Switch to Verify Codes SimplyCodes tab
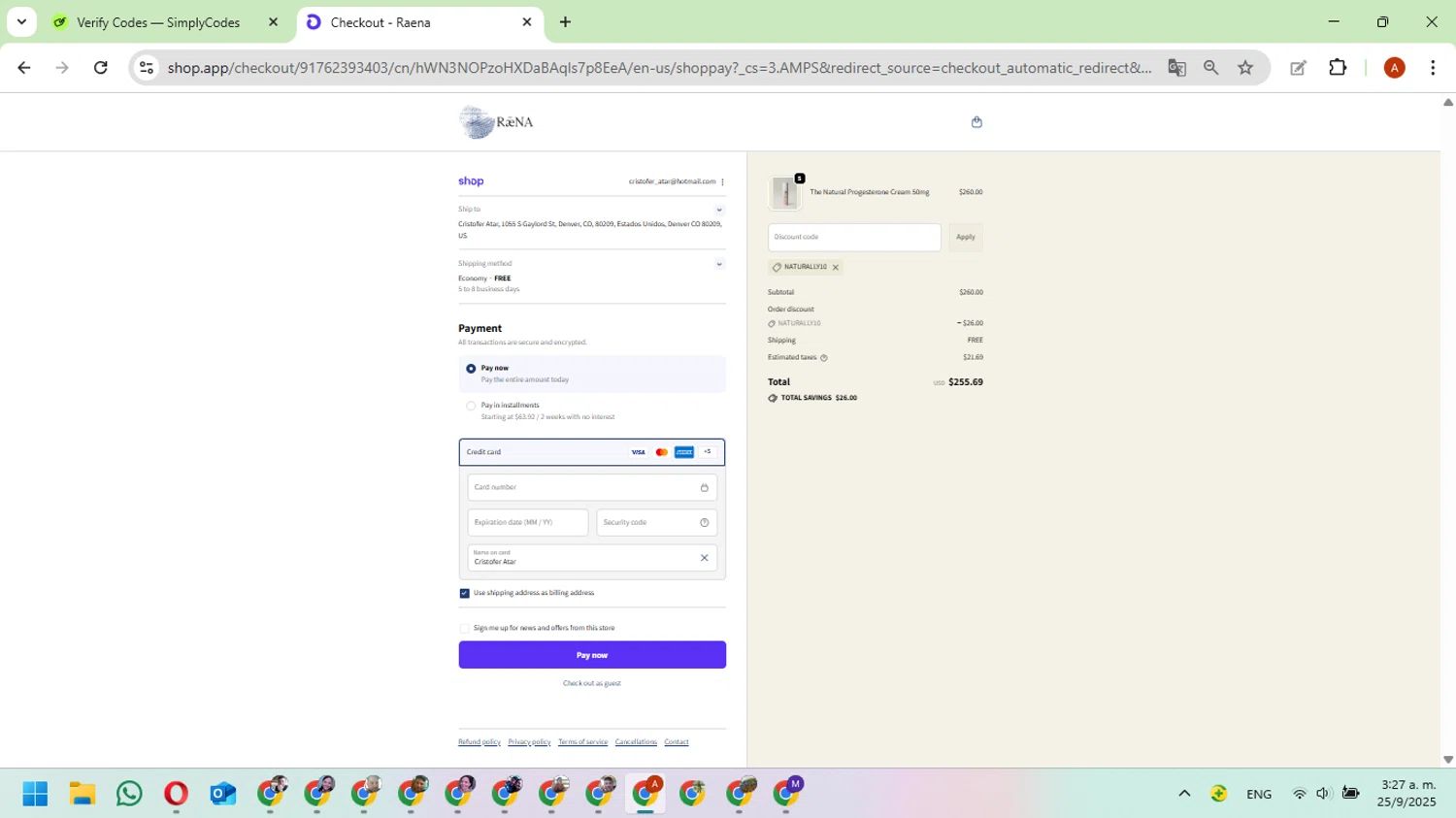The width and height of the screenshot is (1456, 818). click(166, 22)
